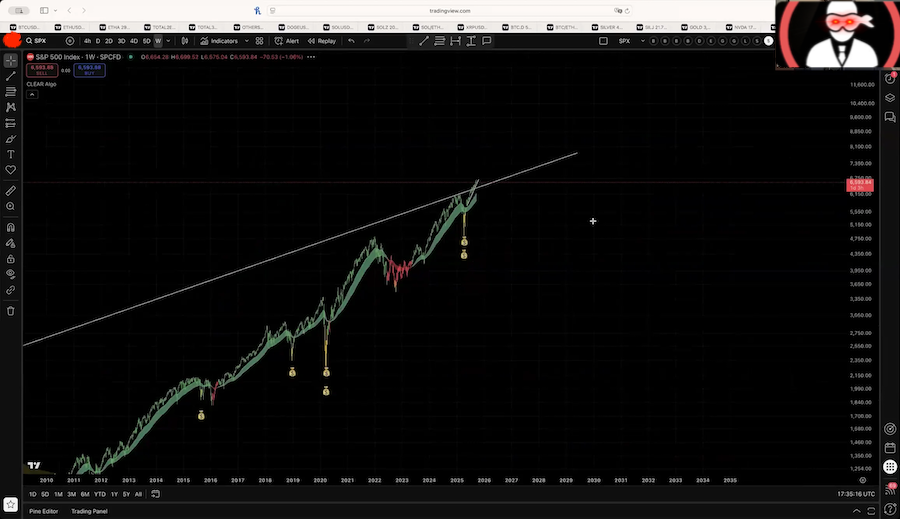Toggle the layout fullscreen square checkbox
Viewport: 900px width, 519px height.
pos(603,41)
